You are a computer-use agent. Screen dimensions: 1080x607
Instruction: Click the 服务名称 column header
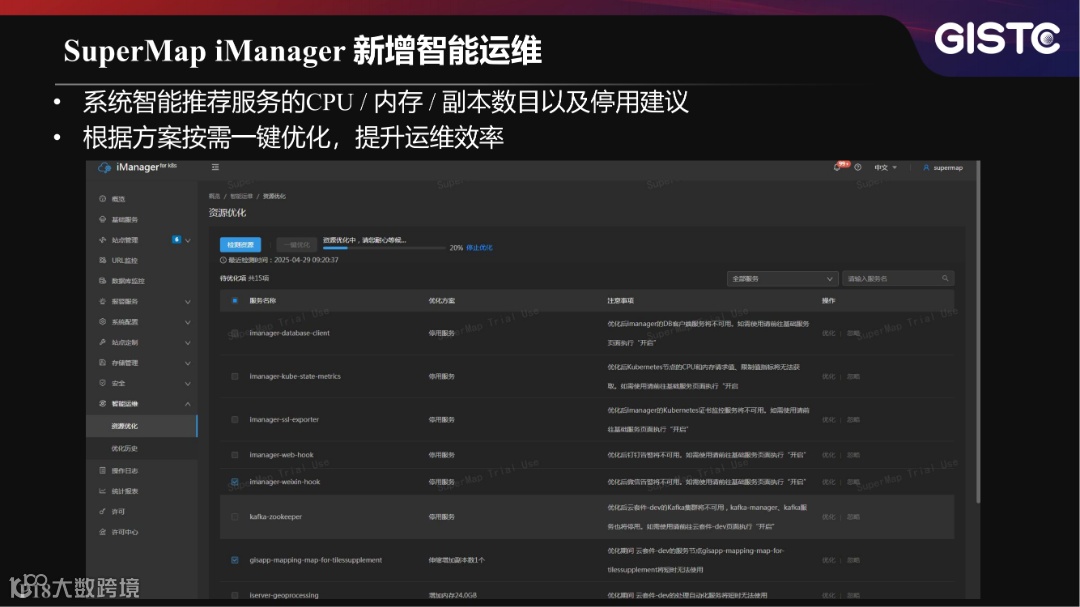[262, 301]
